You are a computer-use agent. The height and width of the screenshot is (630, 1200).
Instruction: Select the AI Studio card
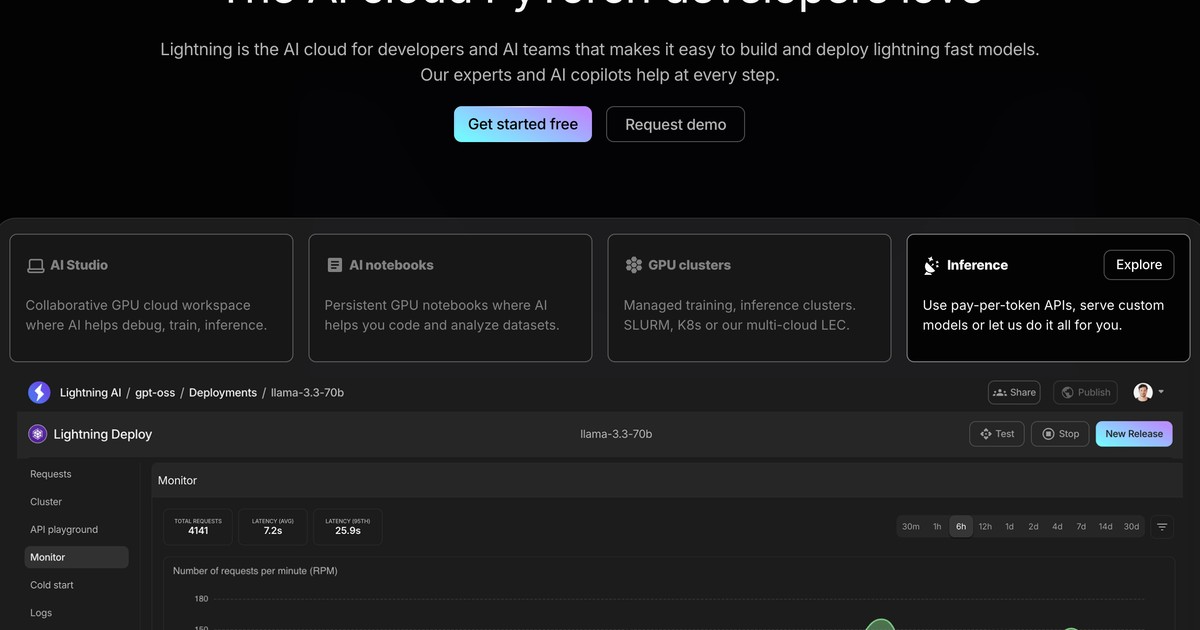(x=151, y=298)
